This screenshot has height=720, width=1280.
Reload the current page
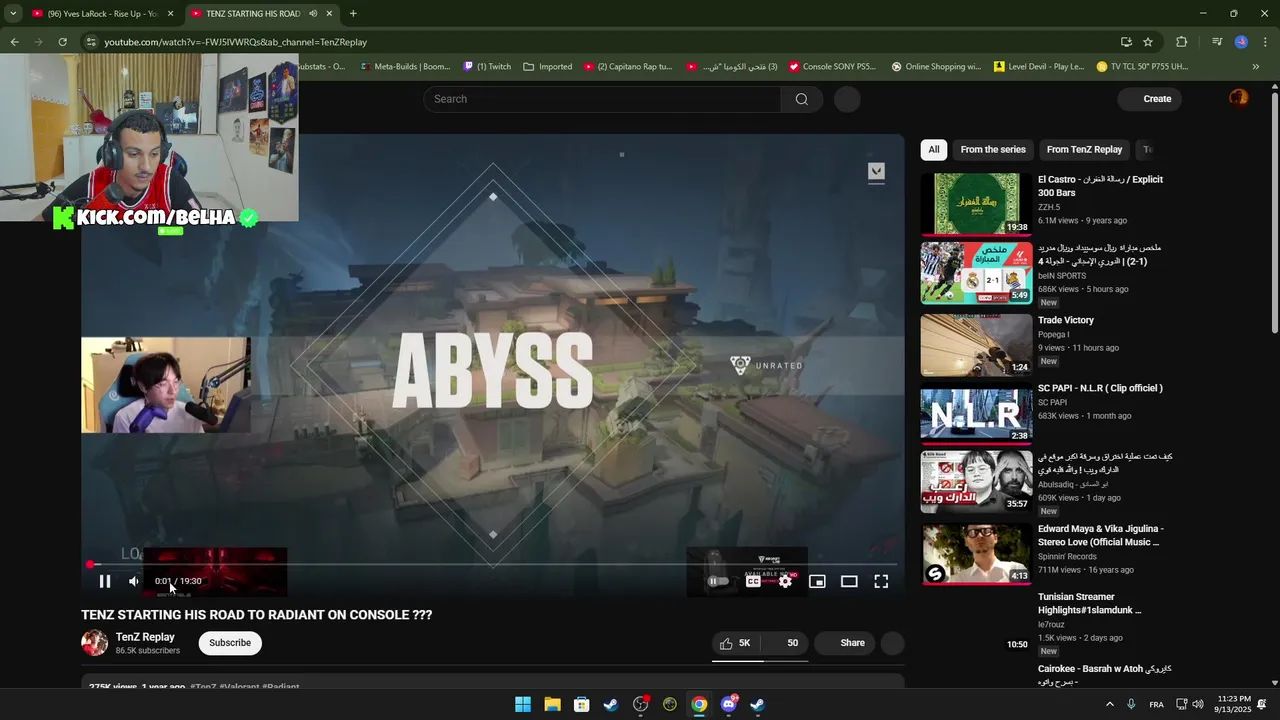[x=62, y=42]
